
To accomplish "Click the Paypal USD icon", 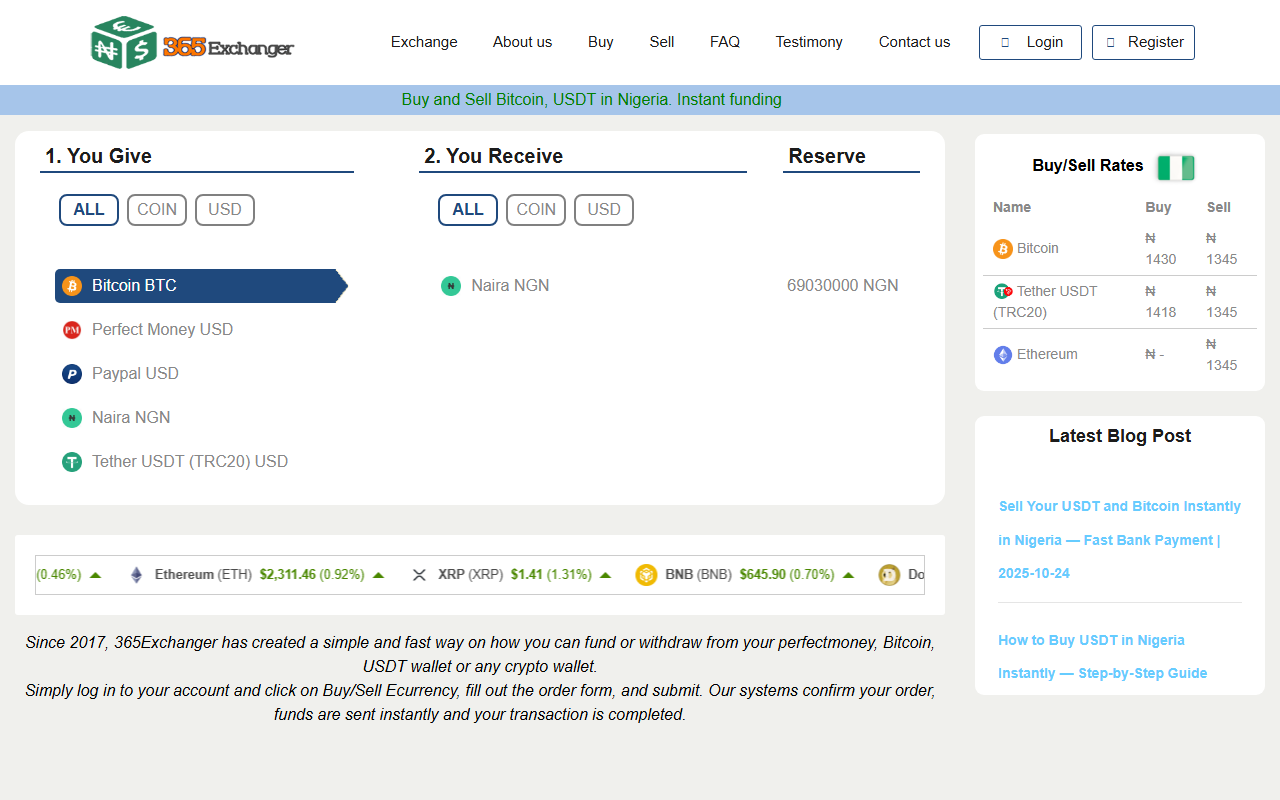I will (72, 374).
